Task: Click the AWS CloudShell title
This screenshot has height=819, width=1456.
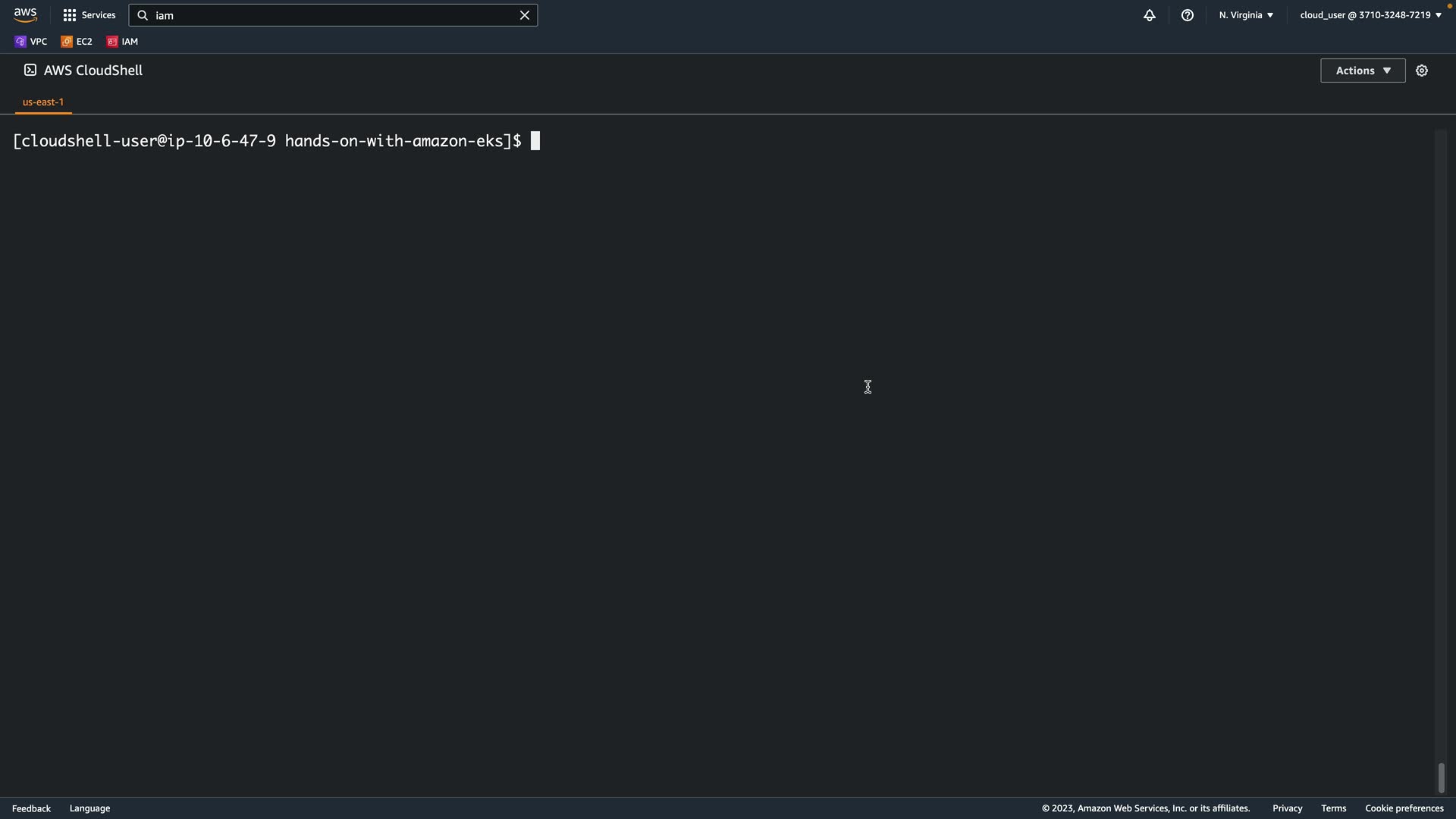Action: [x=93, y=71]
